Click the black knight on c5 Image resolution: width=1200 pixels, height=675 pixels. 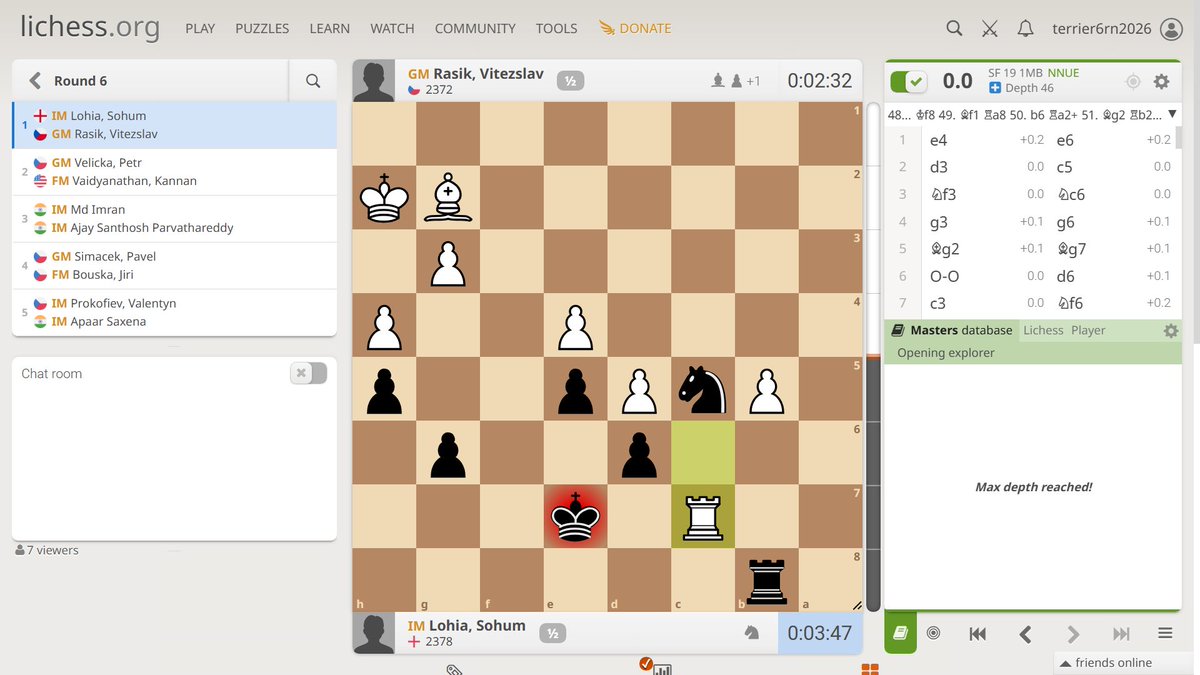pyautogui.click(x=703, y=389)
